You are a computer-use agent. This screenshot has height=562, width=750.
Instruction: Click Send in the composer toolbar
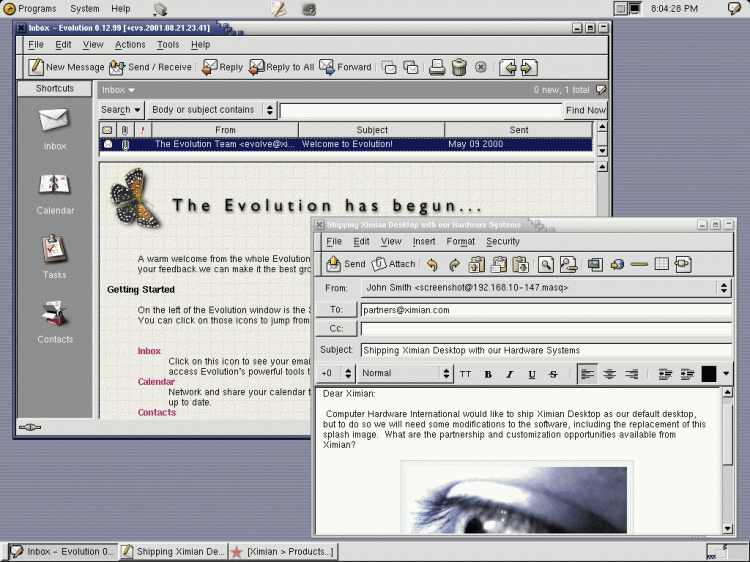coord(345,264)
